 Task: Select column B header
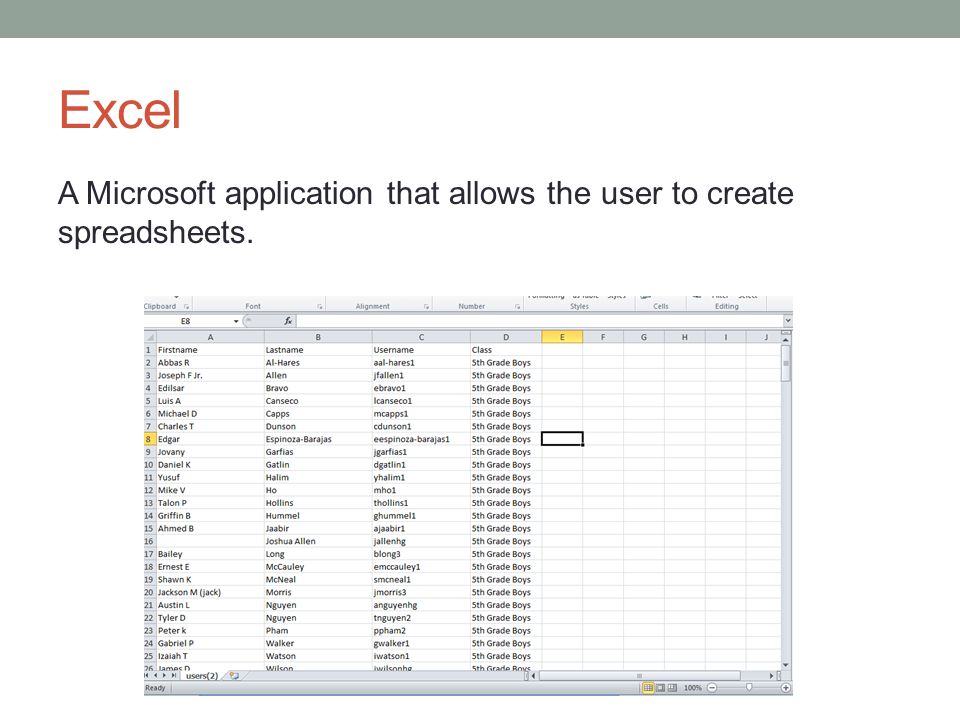[x=318, y=337]
